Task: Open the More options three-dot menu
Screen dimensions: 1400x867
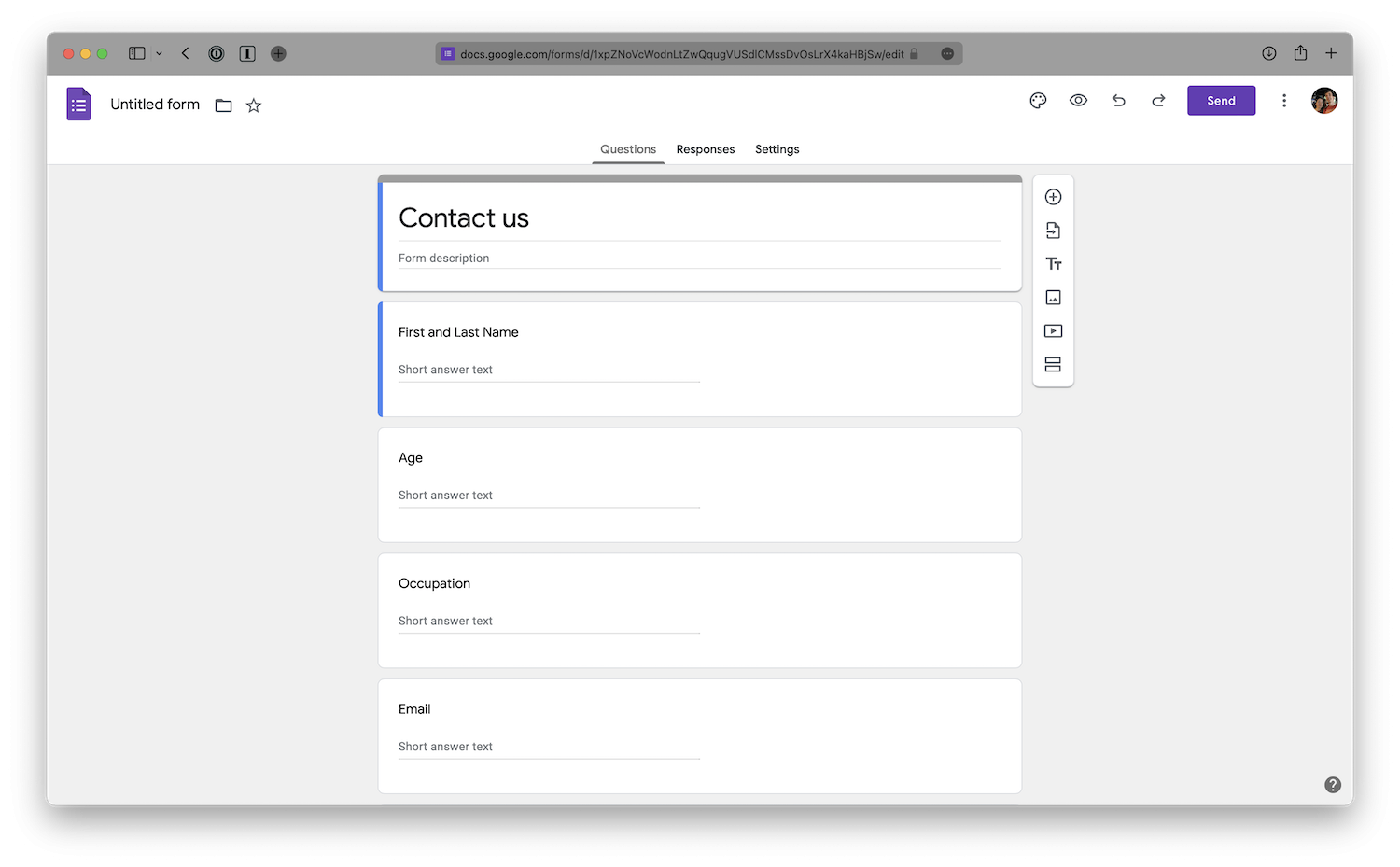Action: click(x=1283, y=101)
